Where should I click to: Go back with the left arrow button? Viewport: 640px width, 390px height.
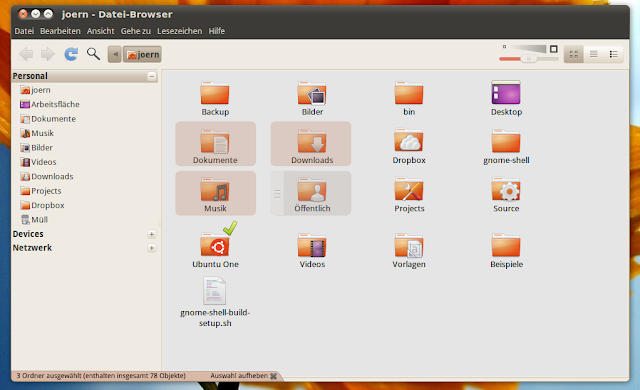point(26,54)
